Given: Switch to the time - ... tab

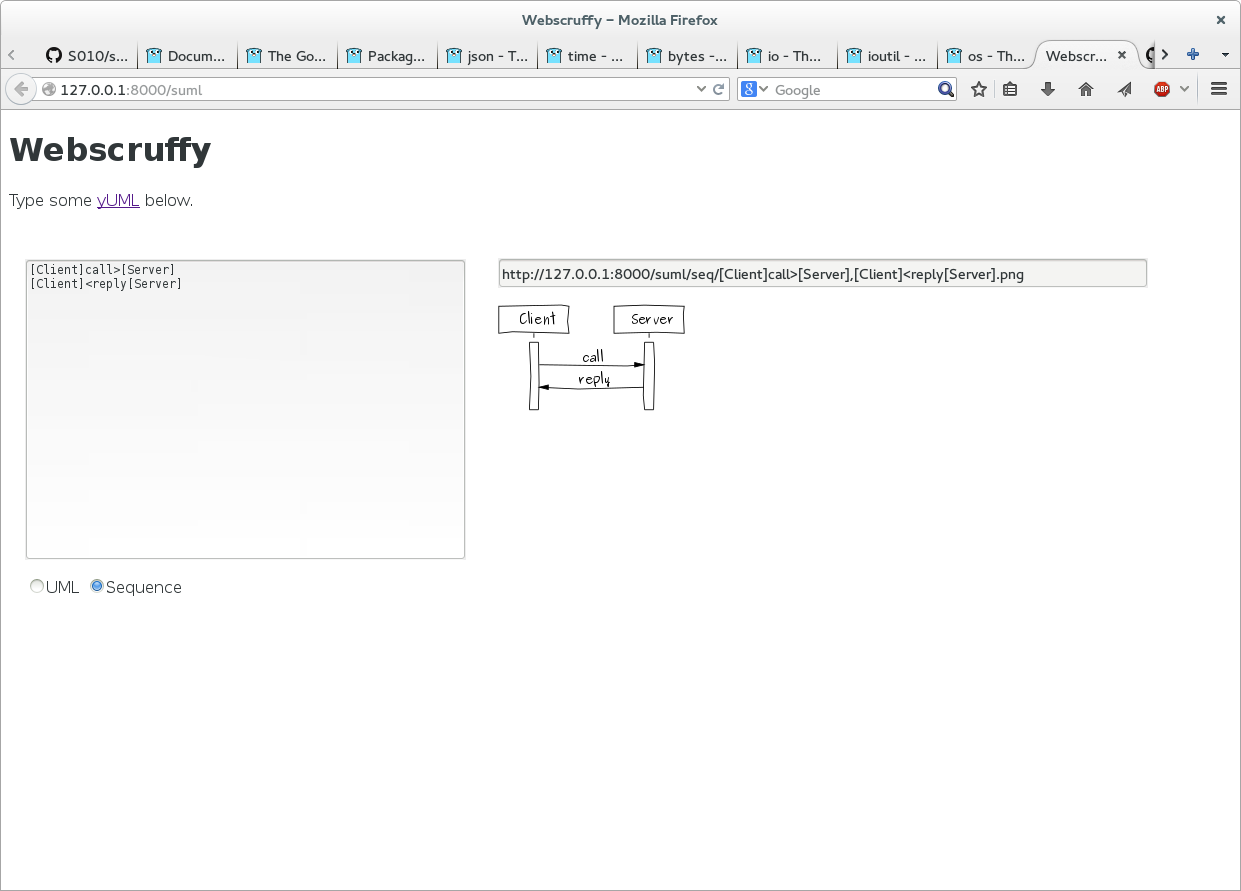Looking at the screenshot, I should click(x=587, y=56).
